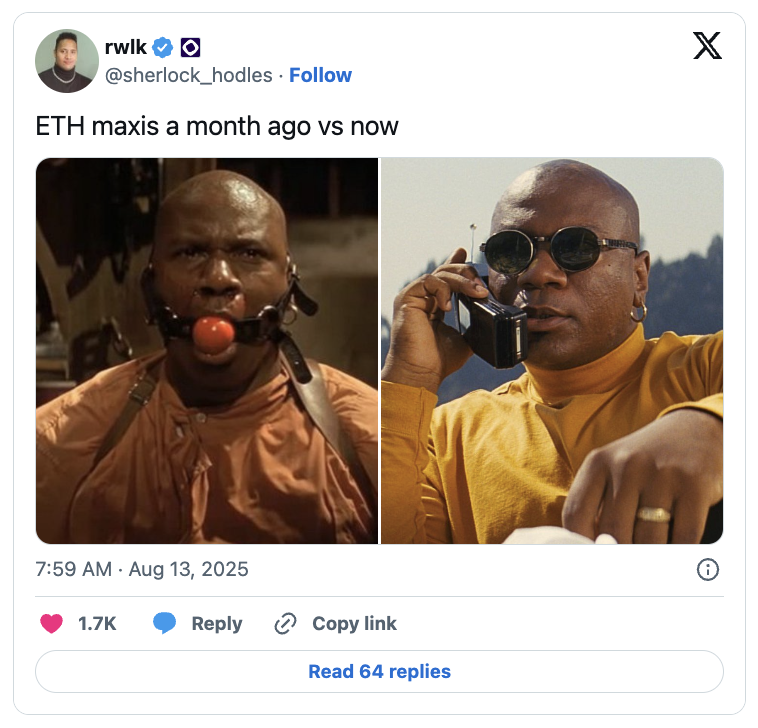Click the square affiliate badge beside rwlk
758x728 pixels.
coord(190,47)
